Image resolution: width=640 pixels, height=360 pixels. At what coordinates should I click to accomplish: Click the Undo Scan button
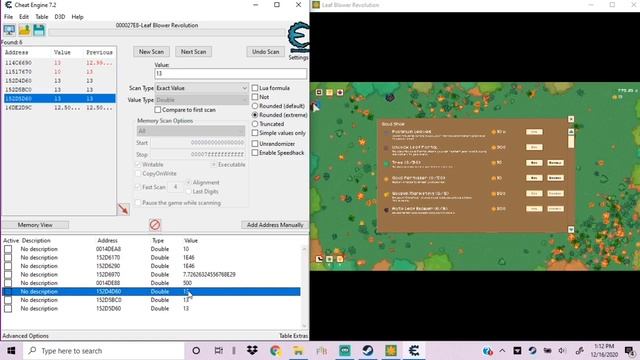click(265, 52)
